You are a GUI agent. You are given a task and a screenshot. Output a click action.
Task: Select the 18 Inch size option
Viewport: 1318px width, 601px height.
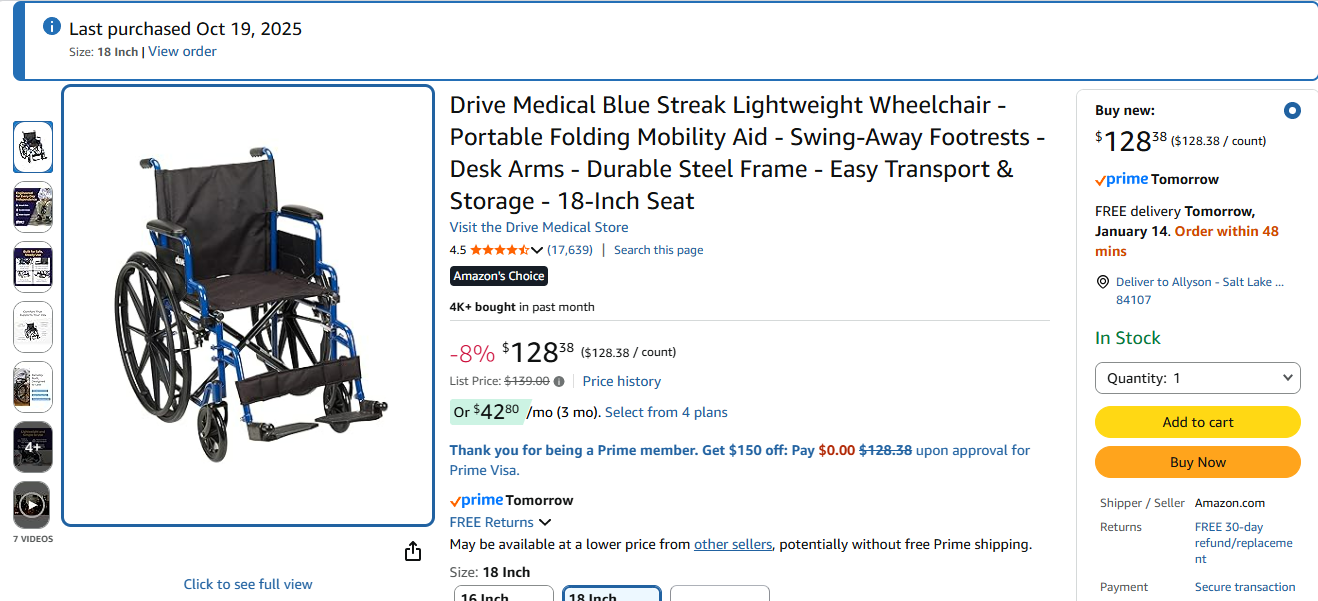click(611, 594)
